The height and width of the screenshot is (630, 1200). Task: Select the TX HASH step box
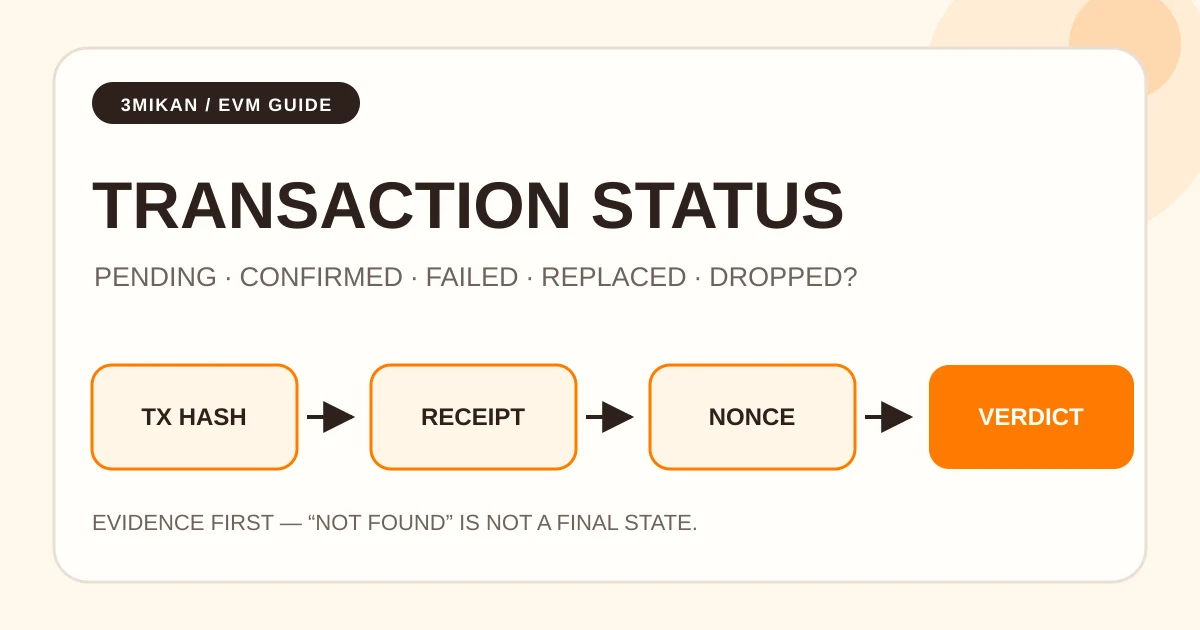[x=194, y=417]
